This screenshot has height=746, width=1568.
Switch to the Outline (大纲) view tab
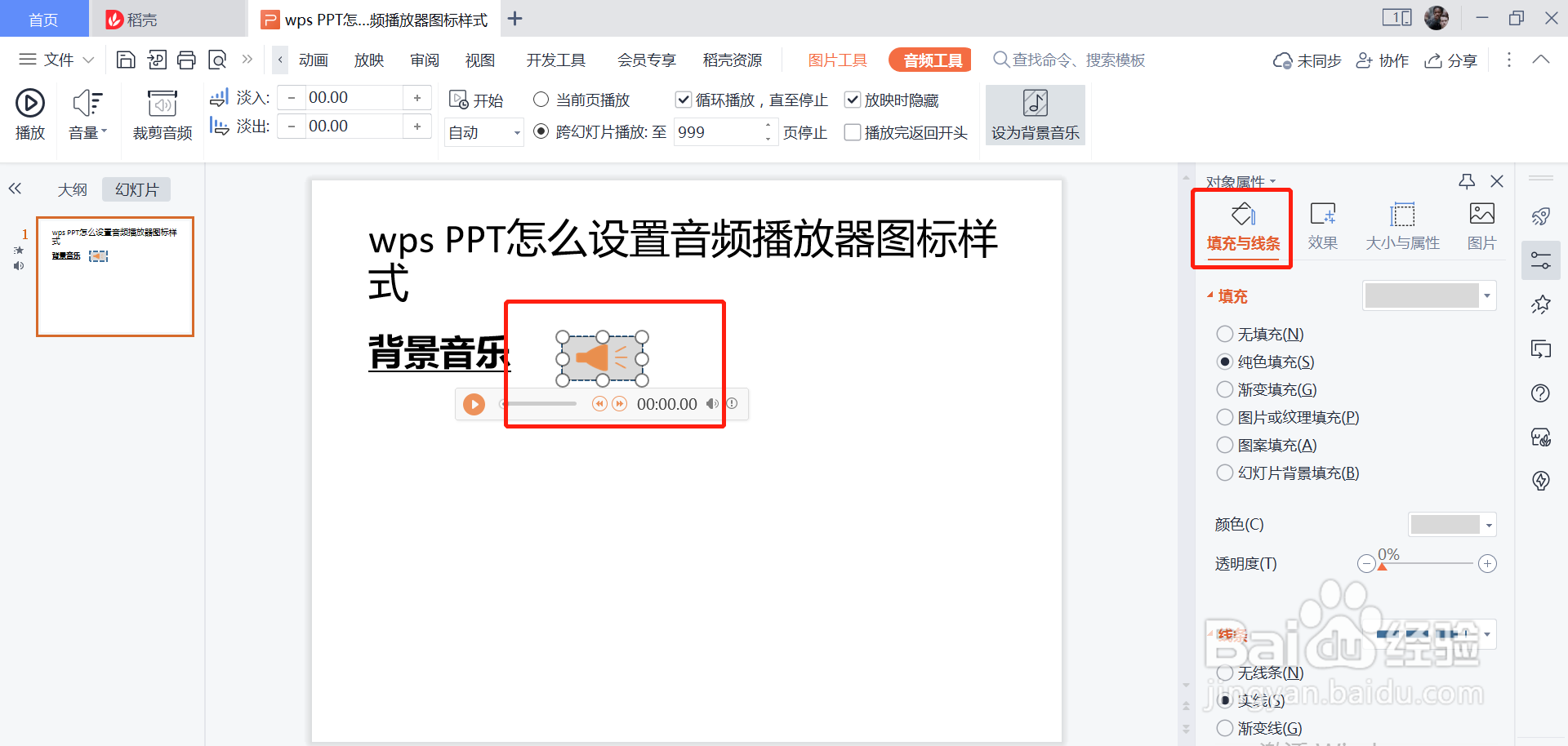[x=72, y=189]
